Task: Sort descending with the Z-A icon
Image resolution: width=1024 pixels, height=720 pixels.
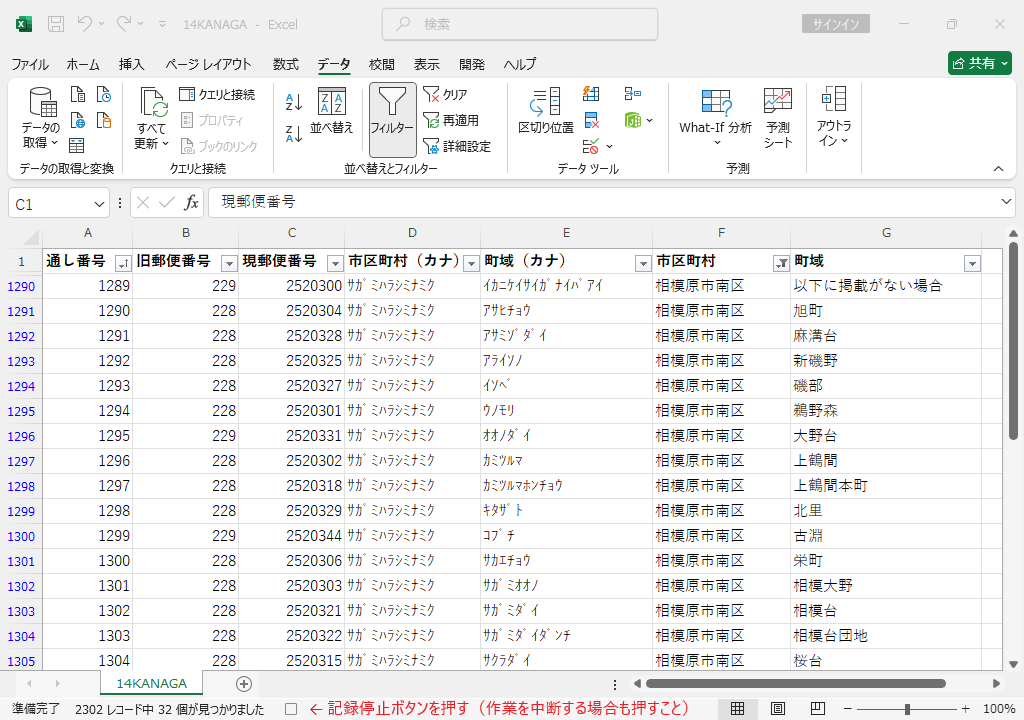Action: [294, 134]
